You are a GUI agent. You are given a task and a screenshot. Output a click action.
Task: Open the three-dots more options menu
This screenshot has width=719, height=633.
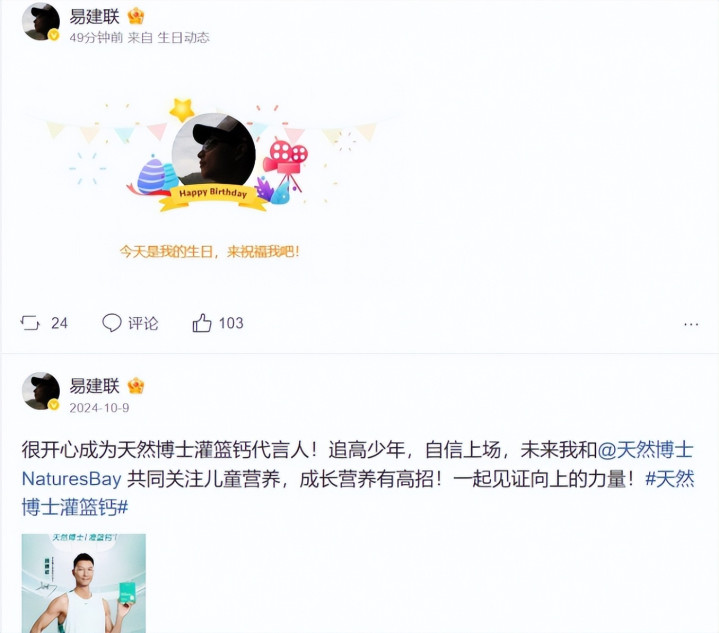tap(691, 324)
